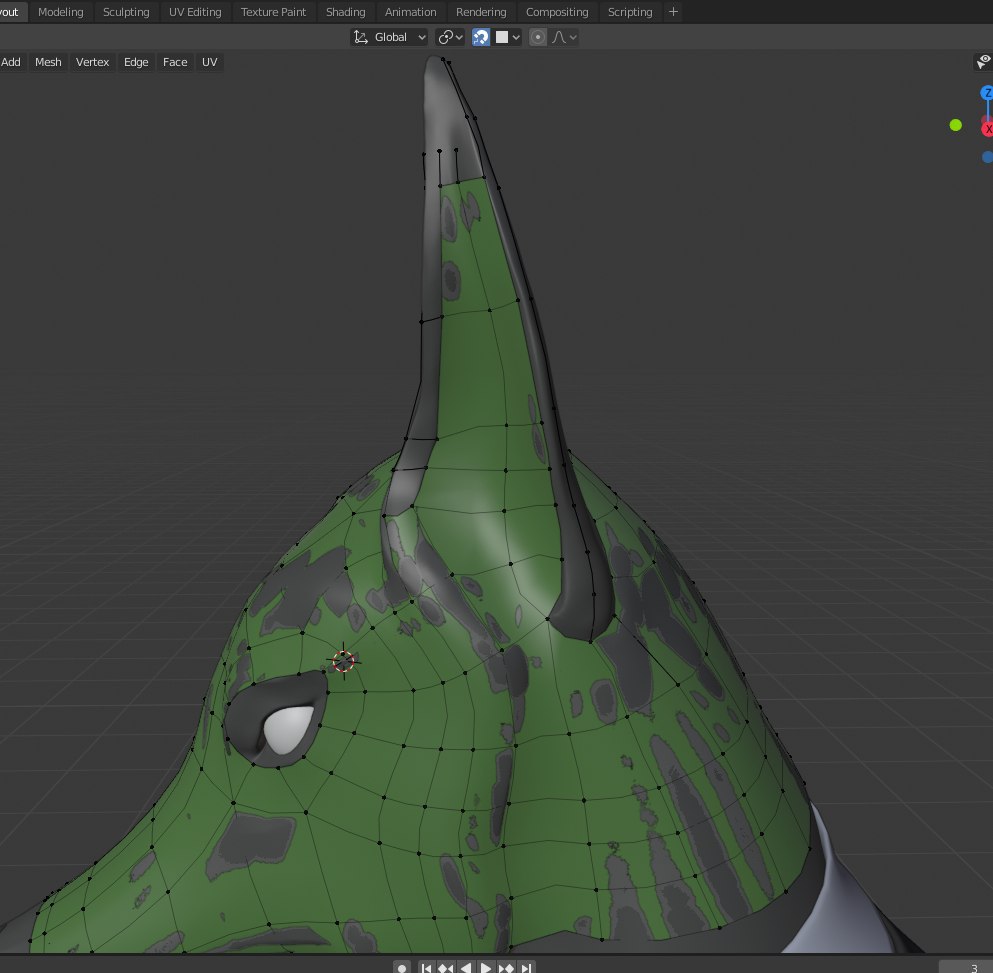Open the snap element dropdown
This screenshot has width=993, height=973.
508,37
